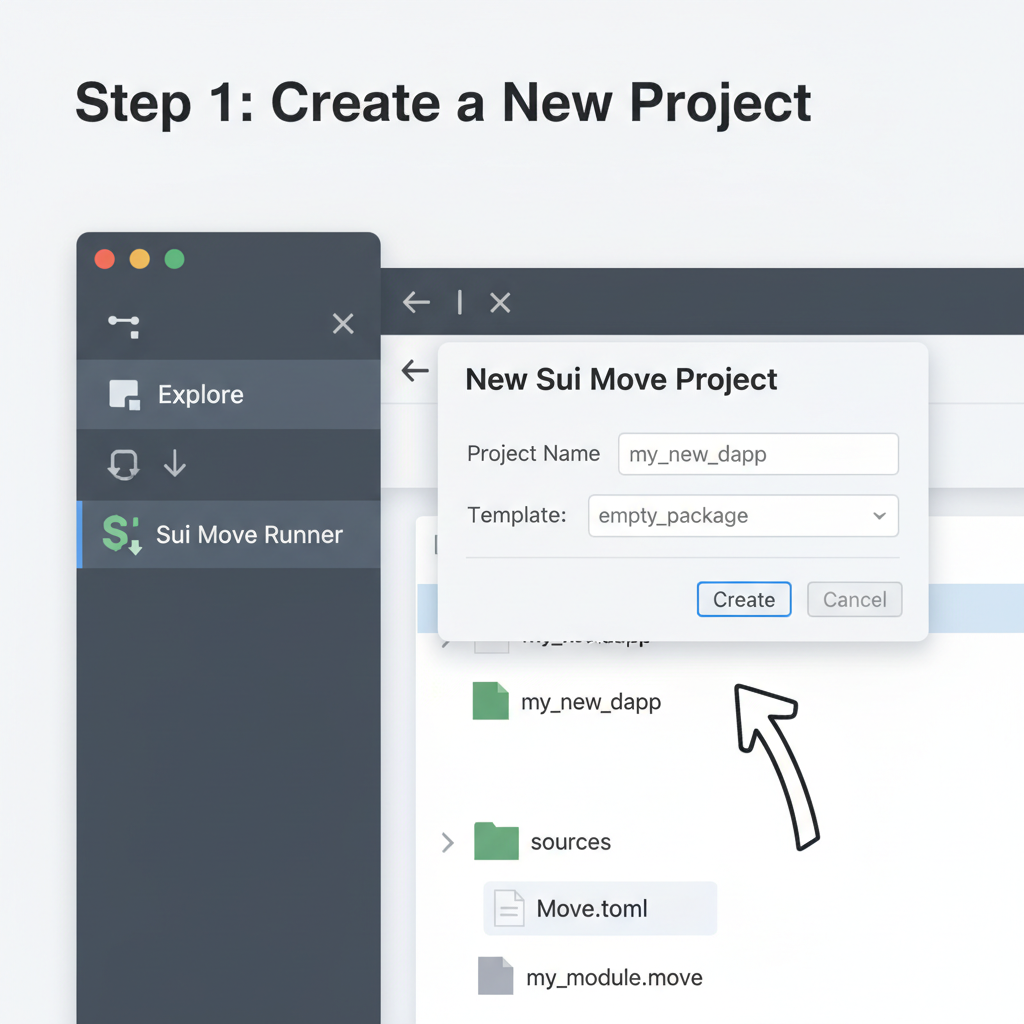
Task: Collapse the sources folder in the tree
Action: tap(447, 842)
